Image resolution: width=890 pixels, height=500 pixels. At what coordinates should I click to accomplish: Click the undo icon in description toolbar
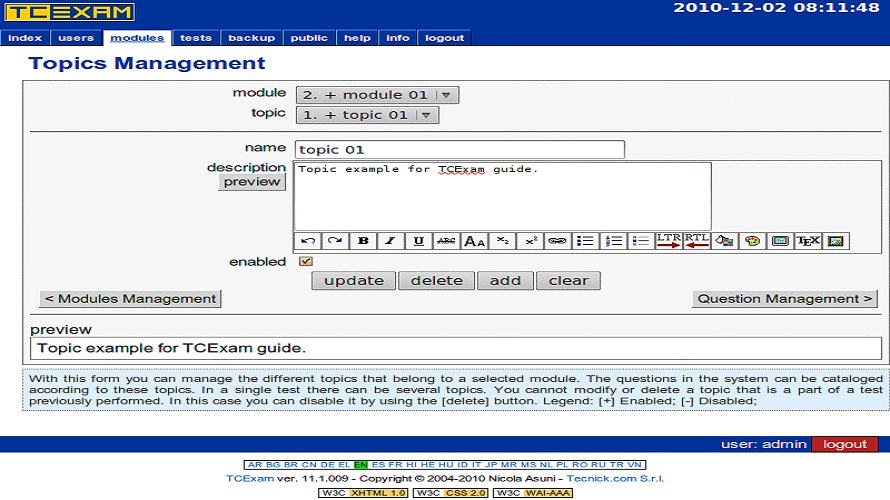tap(308, 241)
